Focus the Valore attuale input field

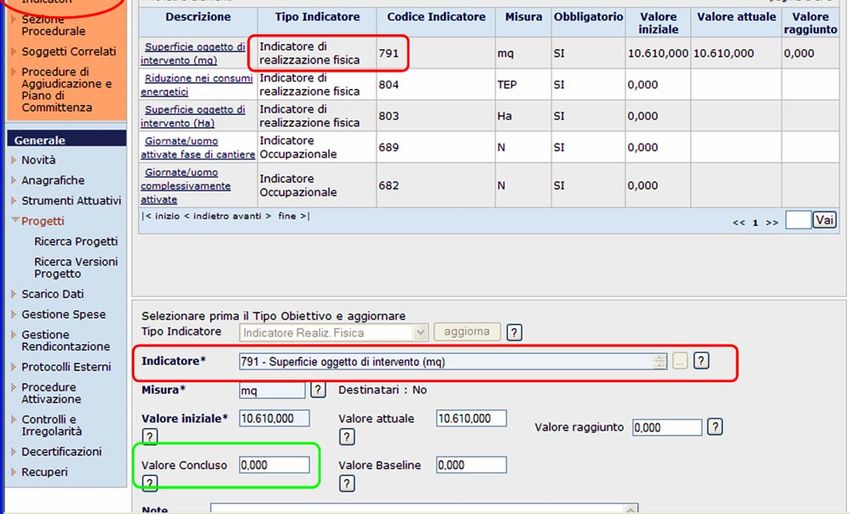(x=471, y=419)
